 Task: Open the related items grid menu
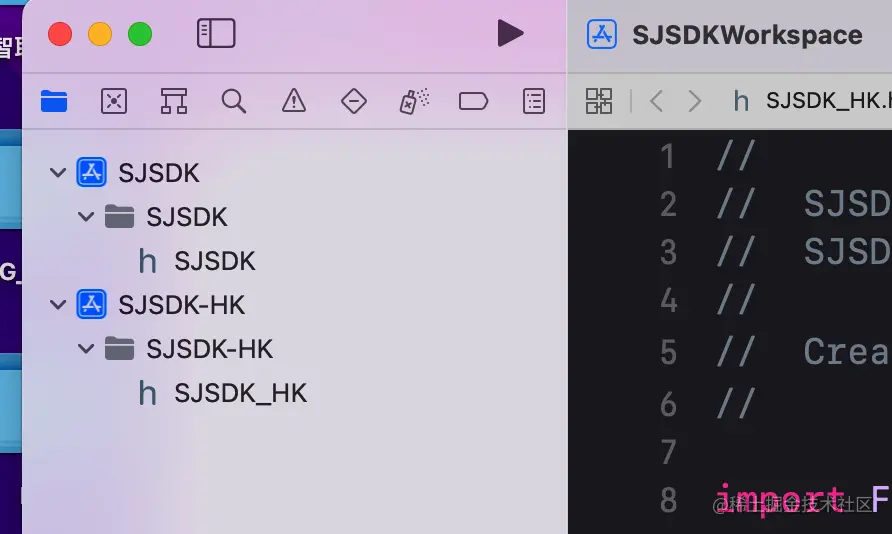tap(599, 101)
